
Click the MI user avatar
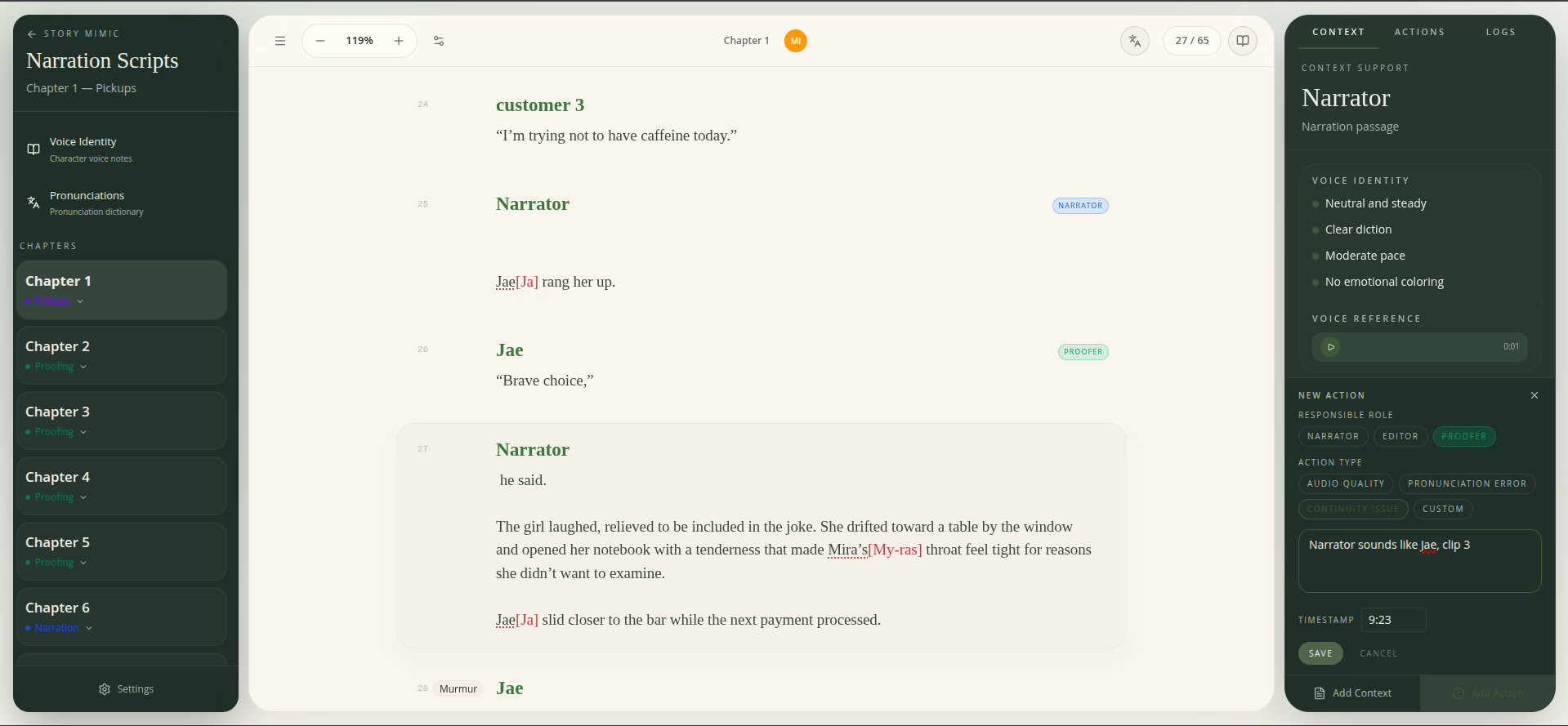pos(796,41)
